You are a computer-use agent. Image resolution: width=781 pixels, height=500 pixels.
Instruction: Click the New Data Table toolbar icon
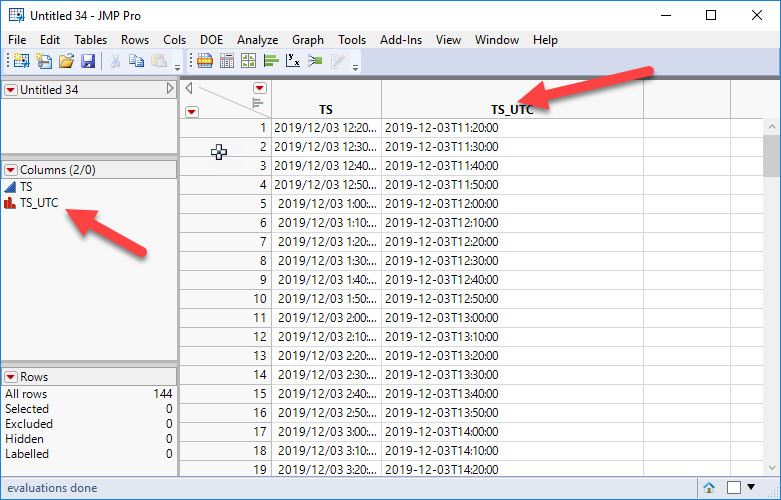(21, 61)
